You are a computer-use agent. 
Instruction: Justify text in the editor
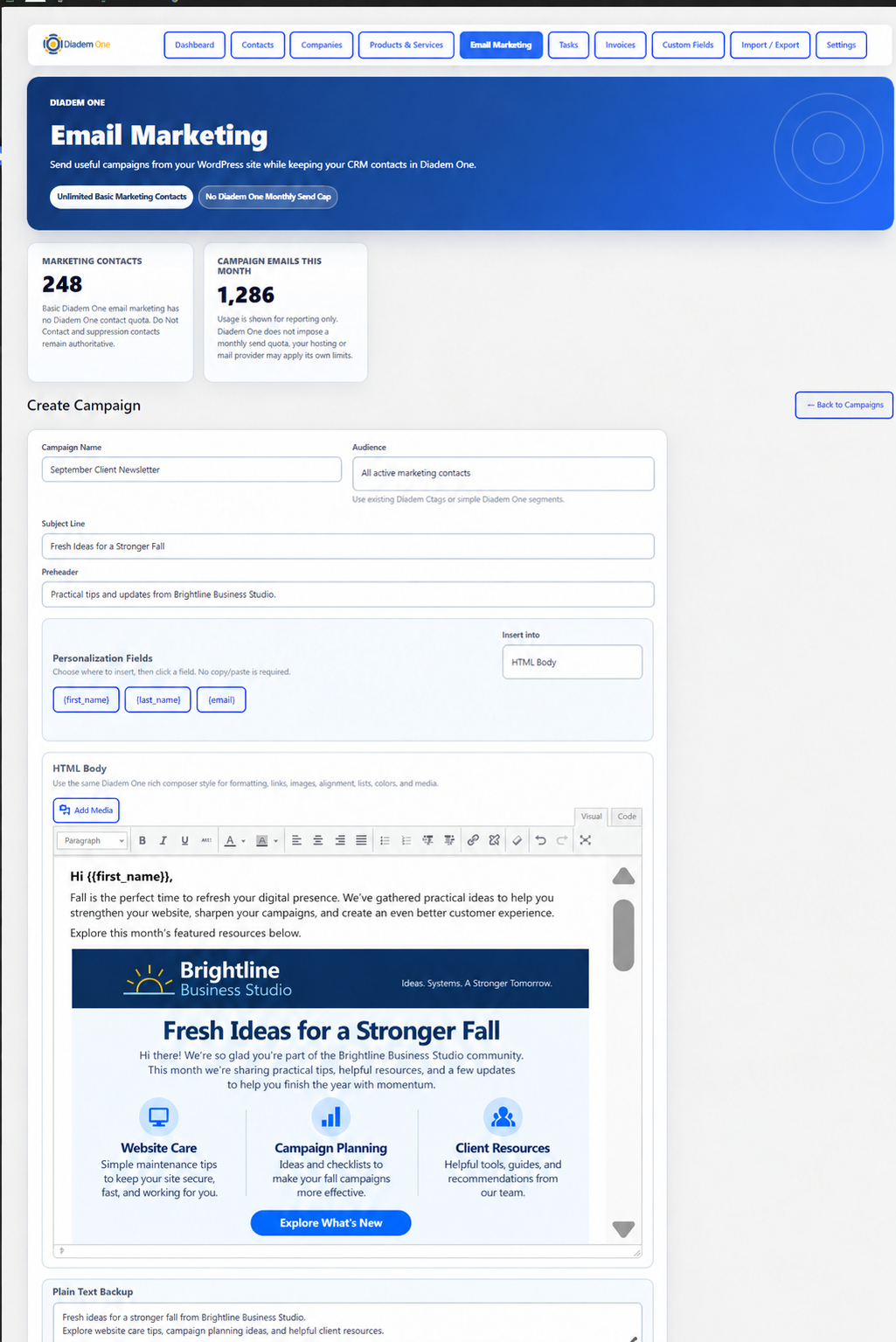[361, 840]
